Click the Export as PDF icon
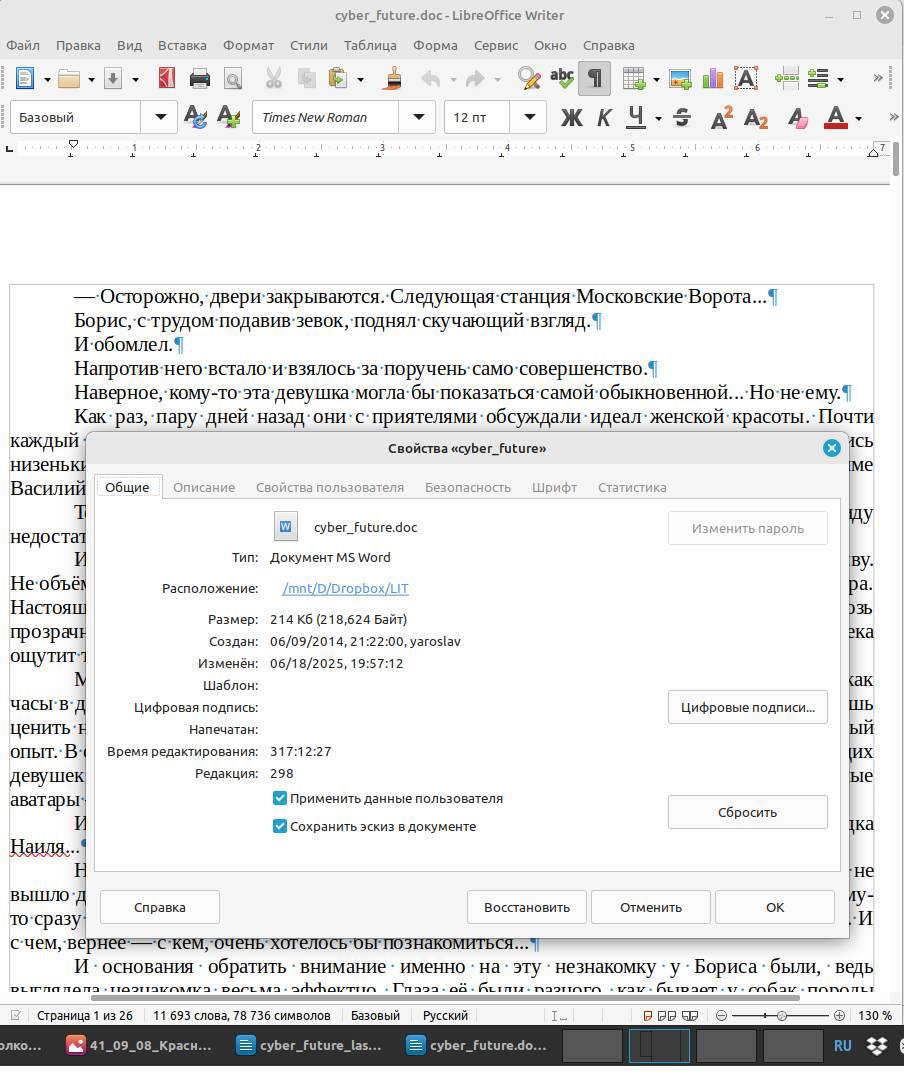 pos(167,79)
